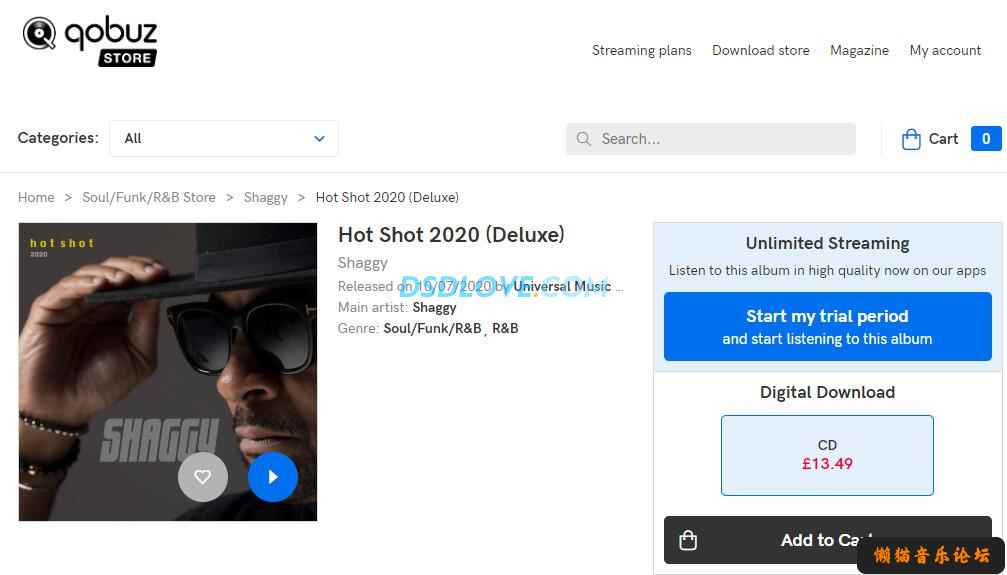Play the album preview with blue play button
The width and height of the screenshot is (1007, 575).
[x=273, y=477]
